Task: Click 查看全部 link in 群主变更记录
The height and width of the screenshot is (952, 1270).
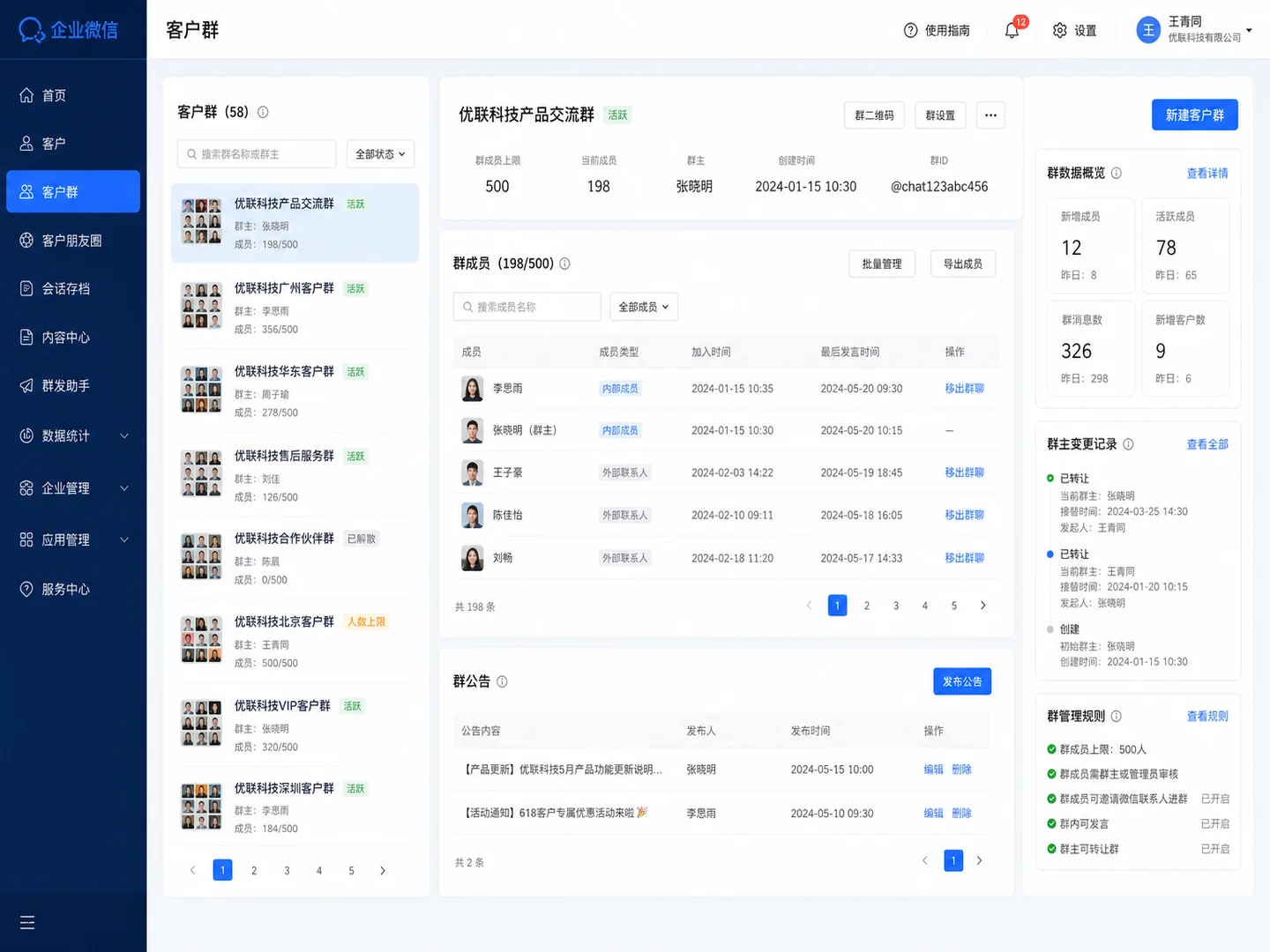Action: 1207,444
